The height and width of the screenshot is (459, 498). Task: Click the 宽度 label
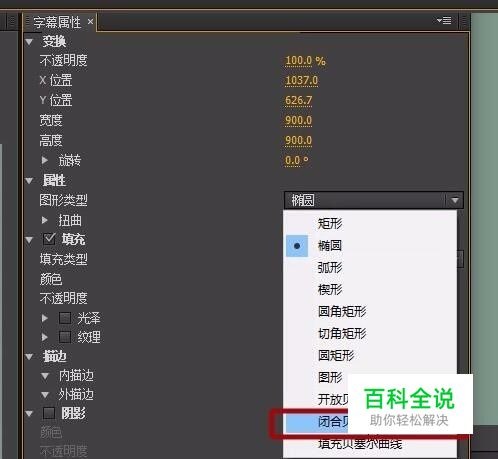click(x=51, y=120)
